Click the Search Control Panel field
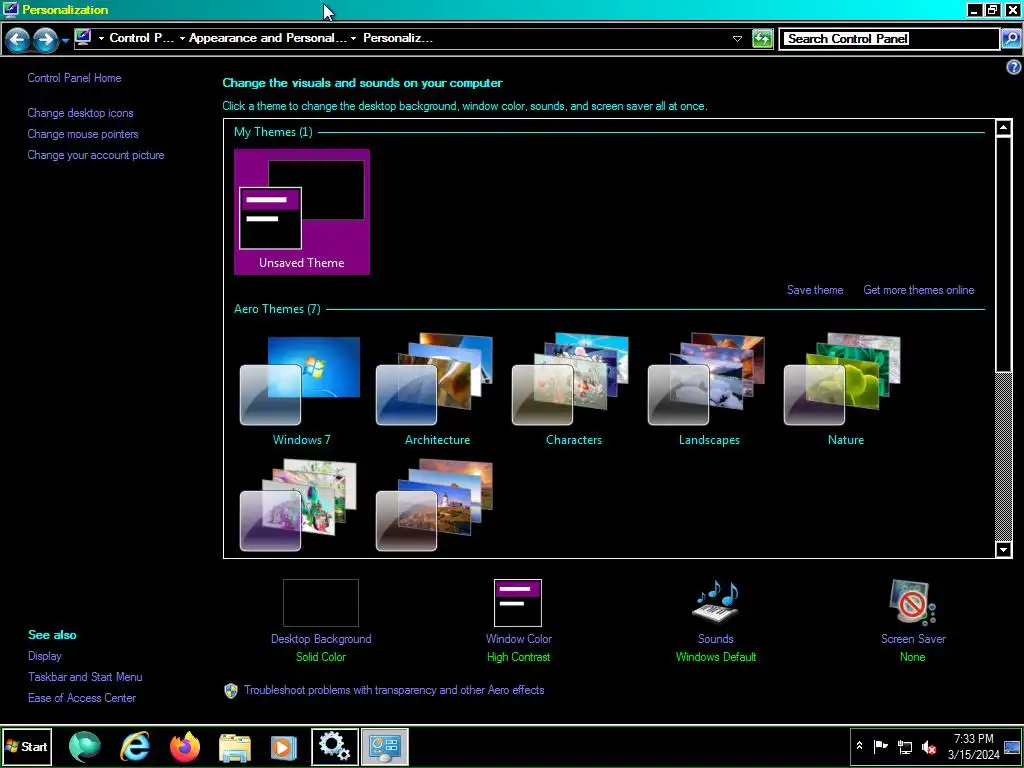Screen dimensions: 1024x768 point(891,39)
